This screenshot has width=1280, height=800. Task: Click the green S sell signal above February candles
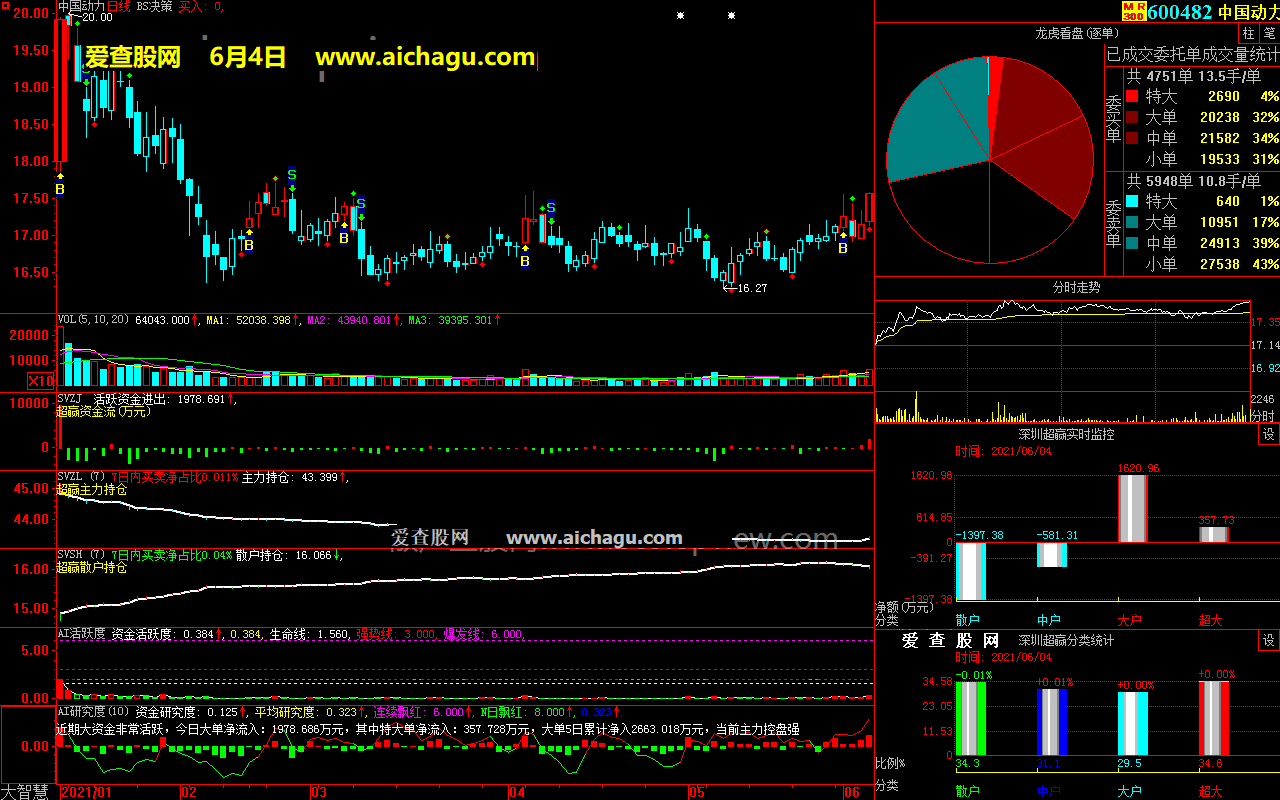point(292,174)
